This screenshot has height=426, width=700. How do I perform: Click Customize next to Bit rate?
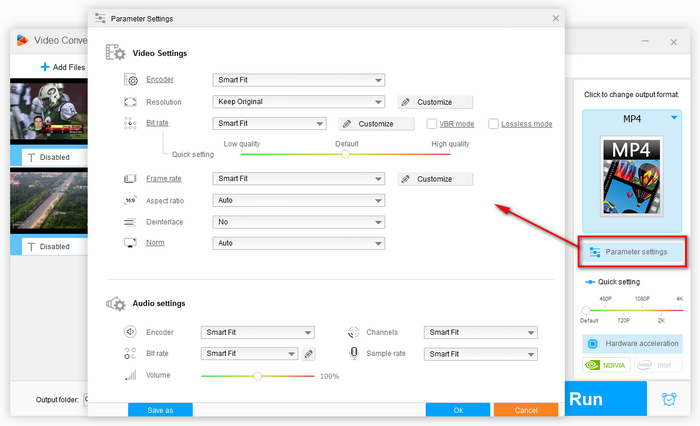[376, 124]
